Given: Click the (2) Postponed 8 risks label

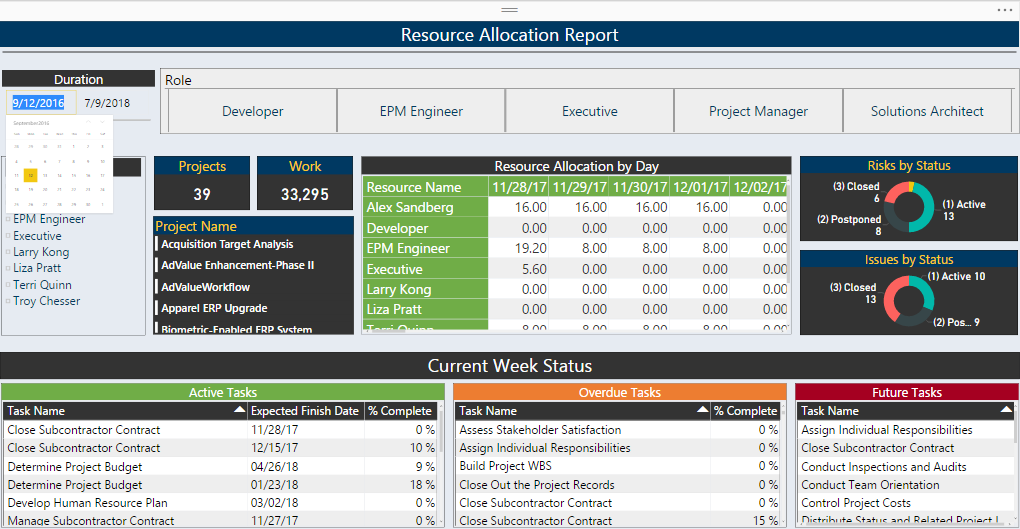Looking at the screenshot, I should coord(849,224).
